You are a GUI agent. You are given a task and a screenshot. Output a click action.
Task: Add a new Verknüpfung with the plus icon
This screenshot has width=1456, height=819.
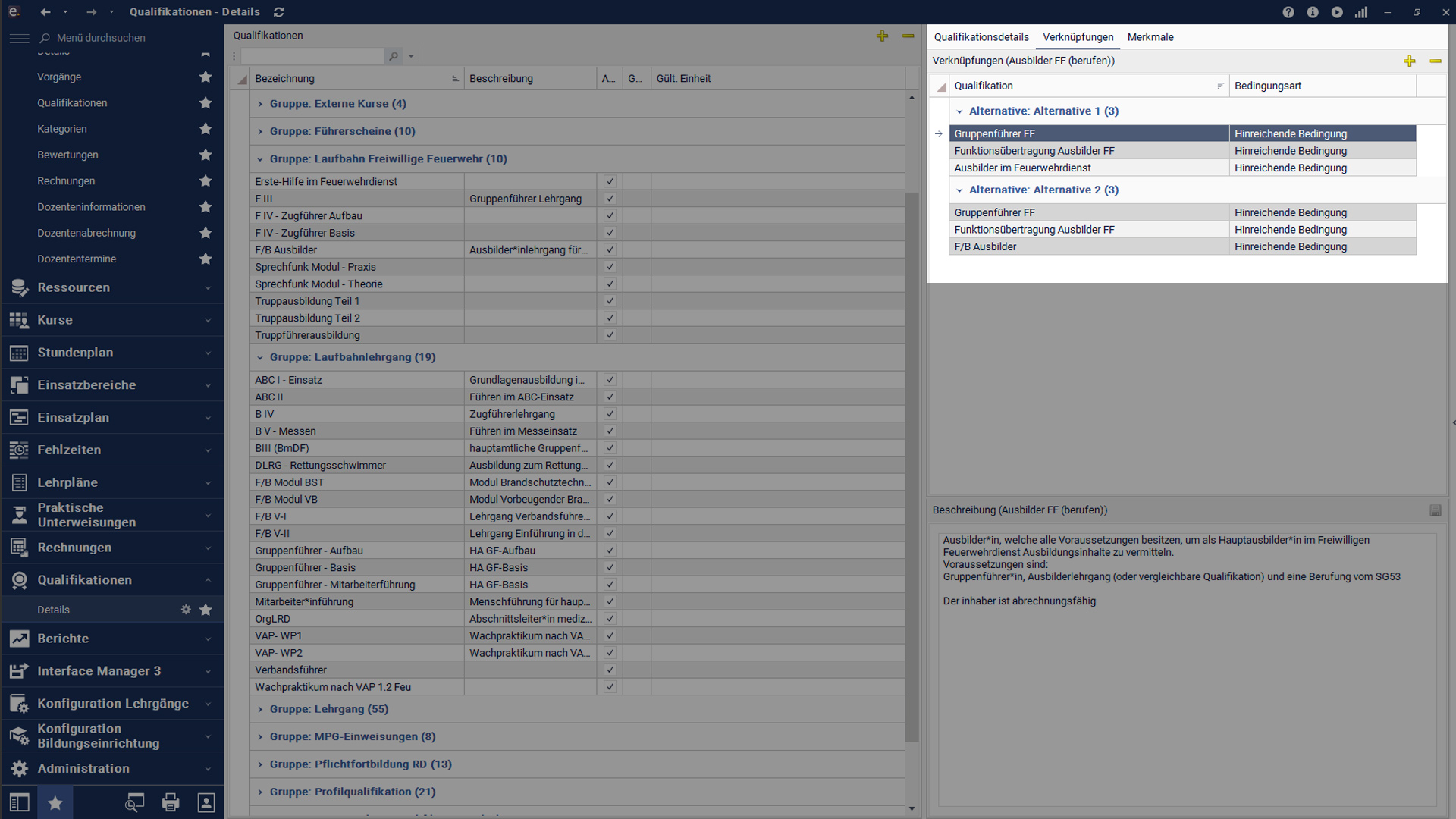1409,61
